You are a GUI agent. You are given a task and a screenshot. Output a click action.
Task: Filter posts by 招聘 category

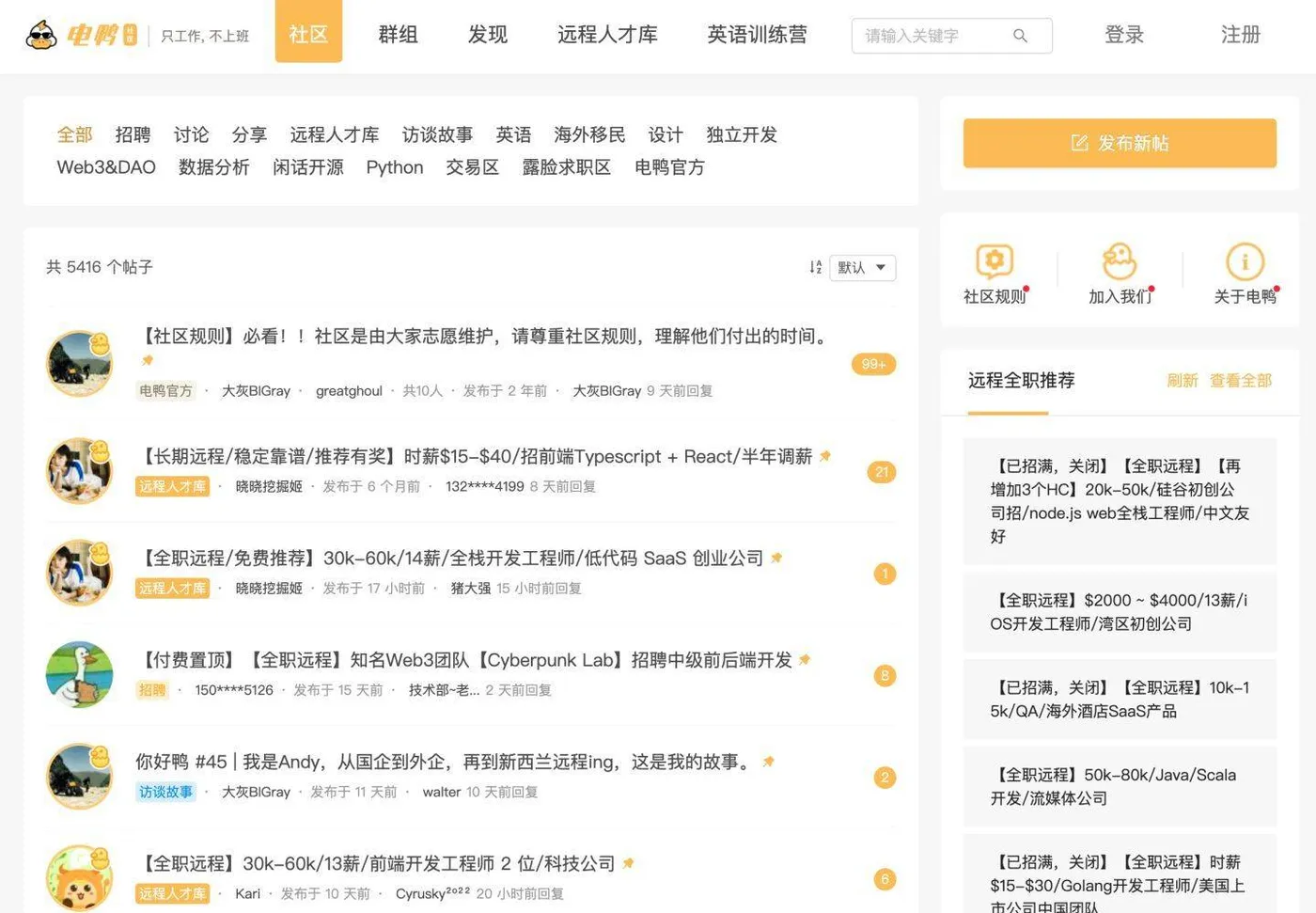pyautogui.click(x=133, y=134)
